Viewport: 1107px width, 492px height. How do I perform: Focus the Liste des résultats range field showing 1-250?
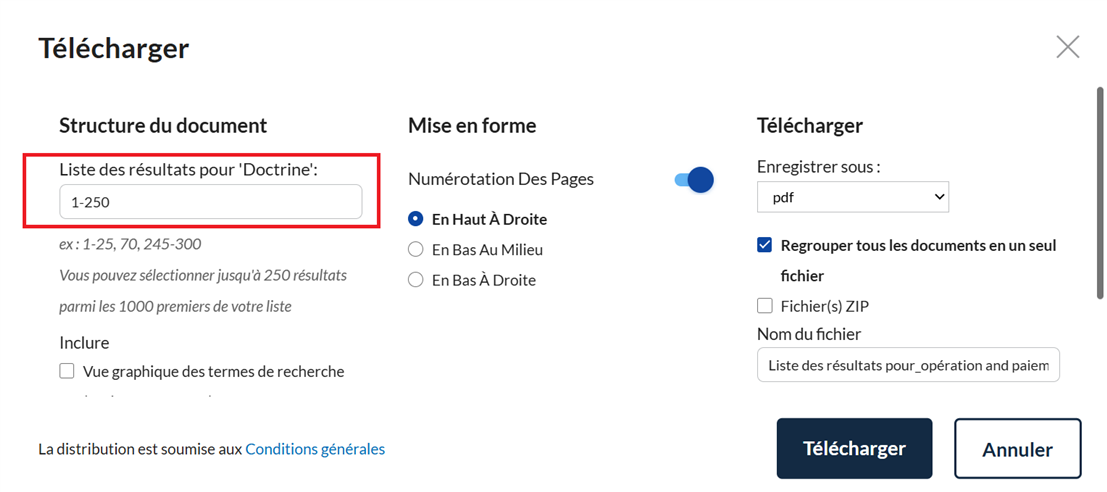210,202
